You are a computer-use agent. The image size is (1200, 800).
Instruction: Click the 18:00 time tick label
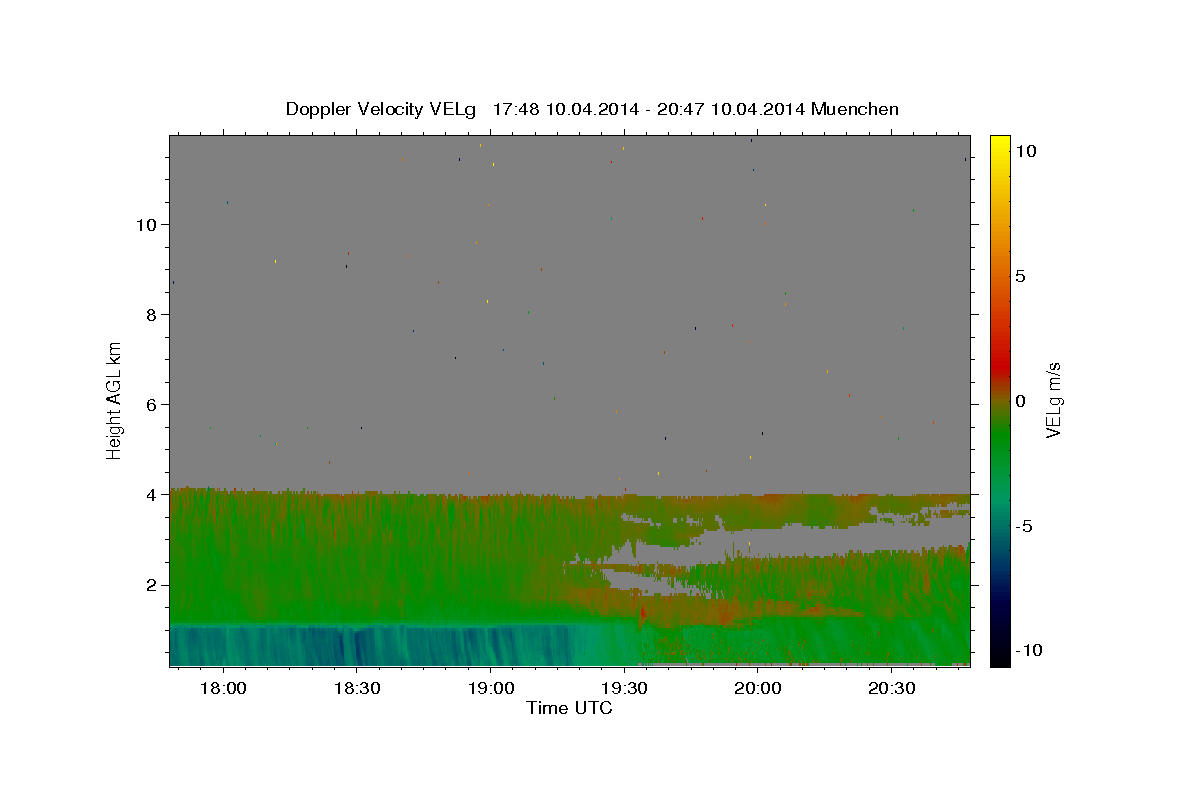[x=223, y=688]
